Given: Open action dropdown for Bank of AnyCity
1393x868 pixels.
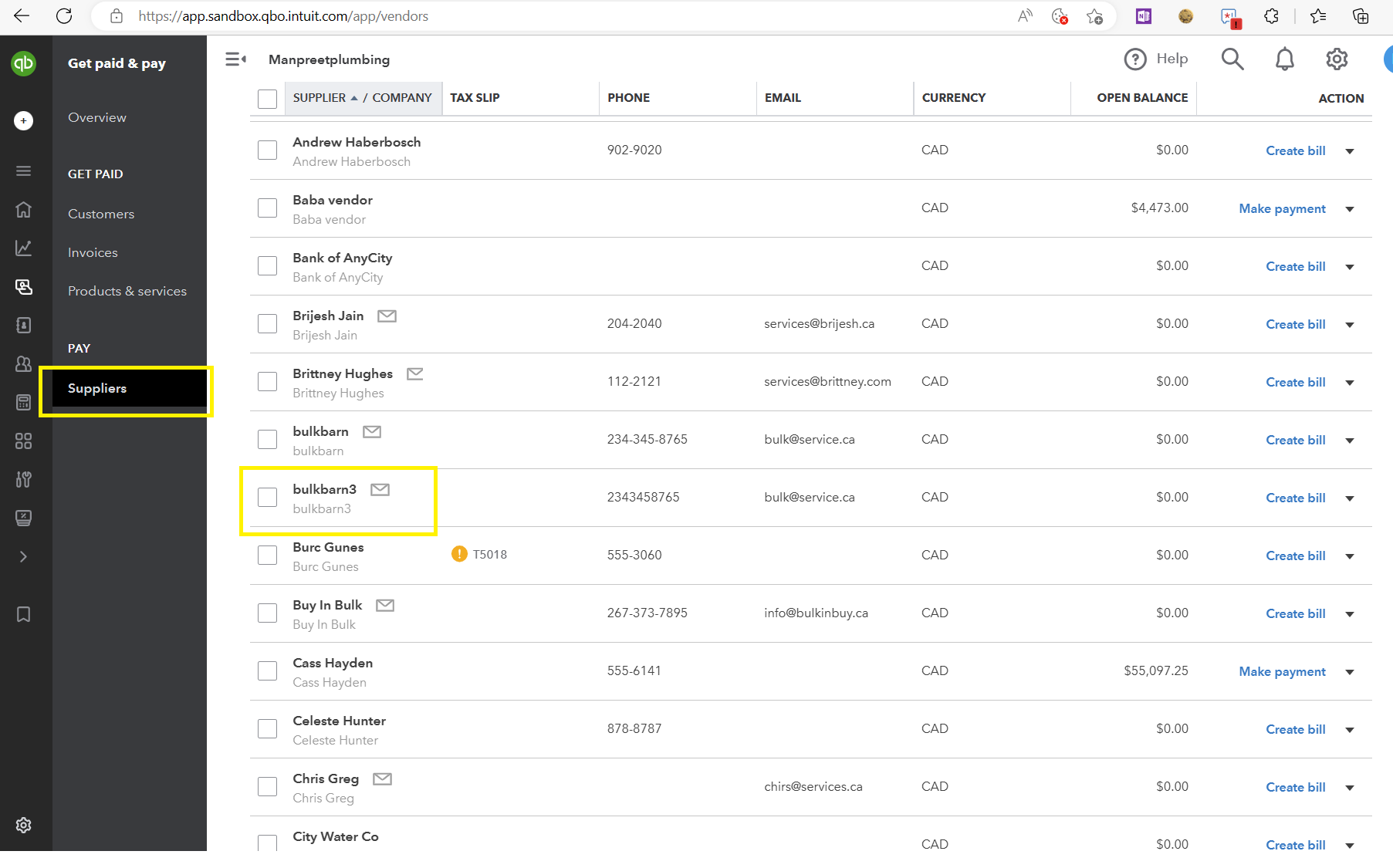Looking at the screenshot, I should click(x=1350, y=267).
